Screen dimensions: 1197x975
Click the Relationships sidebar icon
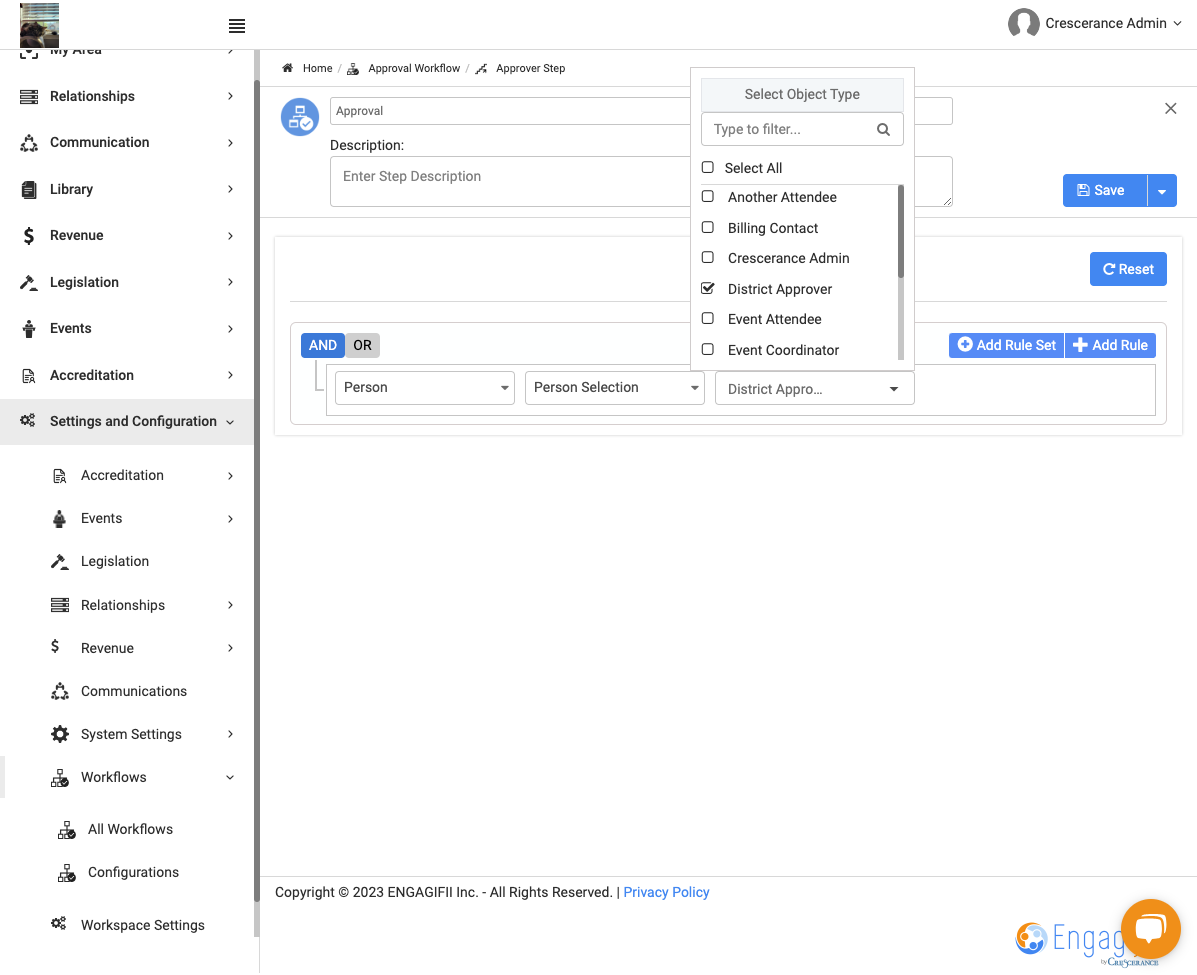pos(29,96)
